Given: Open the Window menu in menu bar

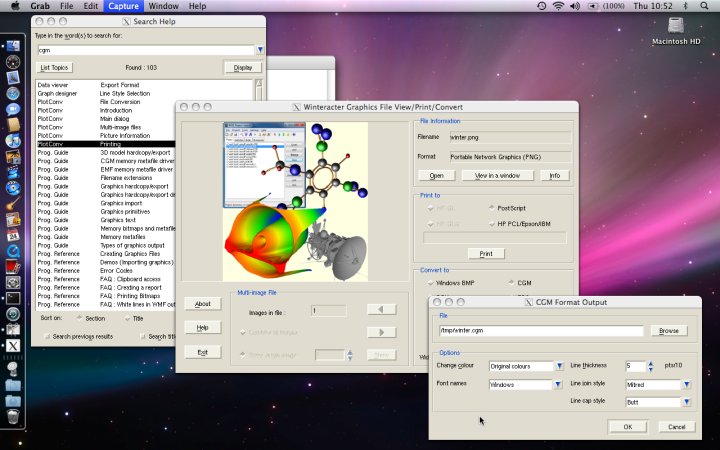Looking at the screenshot, I should point(164,6).
